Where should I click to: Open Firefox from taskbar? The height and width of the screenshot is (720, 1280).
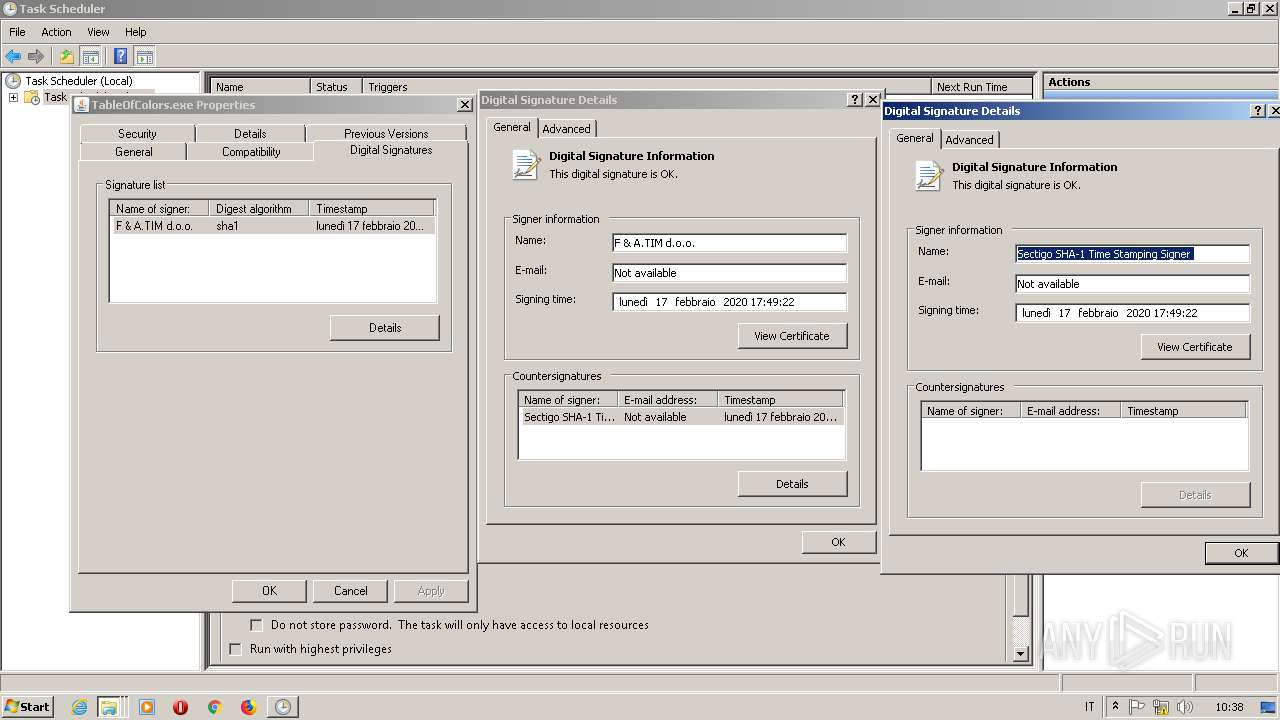click(248, 707)
